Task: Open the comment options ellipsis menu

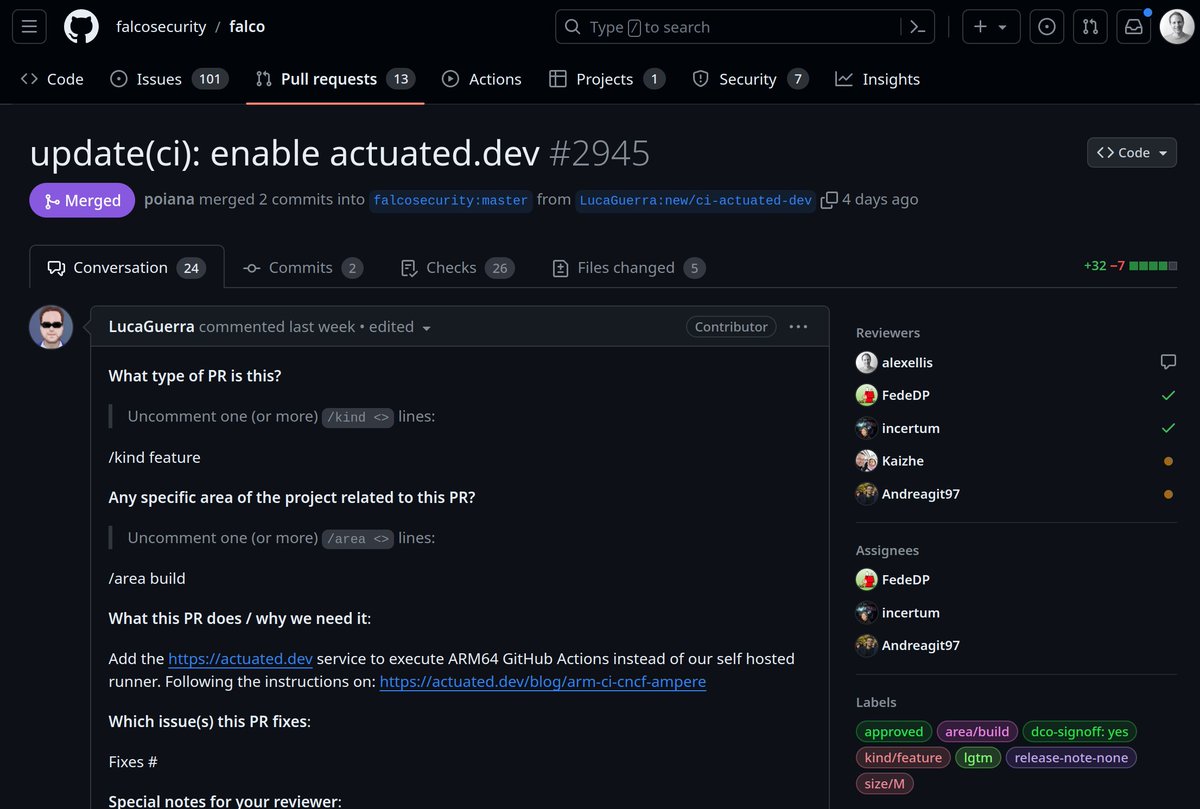Action: coord(798,327)
